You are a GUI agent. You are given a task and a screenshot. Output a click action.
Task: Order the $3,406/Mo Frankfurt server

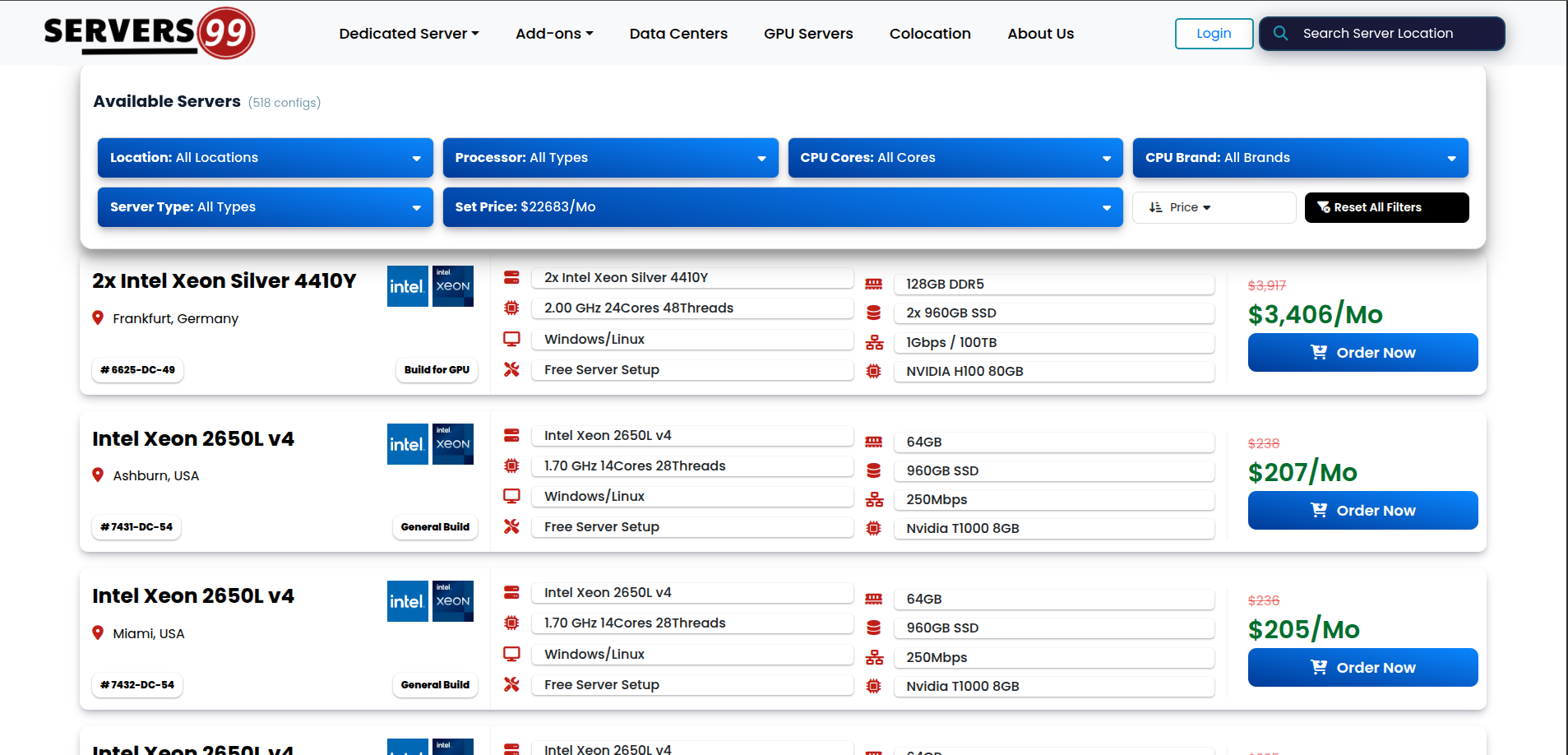pyautogui.click(x=1362, y=353)
